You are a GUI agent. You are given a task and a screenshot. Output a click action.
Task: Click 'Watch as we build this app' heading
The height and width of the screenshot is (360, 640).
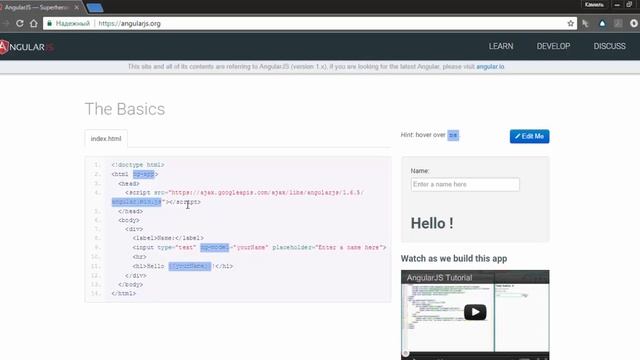(x=454, y=258)
